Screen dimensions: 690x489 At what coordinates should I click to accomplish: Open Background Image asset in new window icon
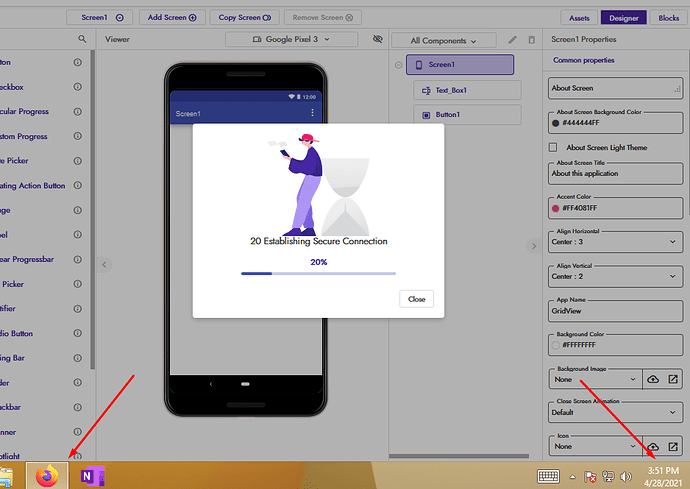(x=673, y=379)
